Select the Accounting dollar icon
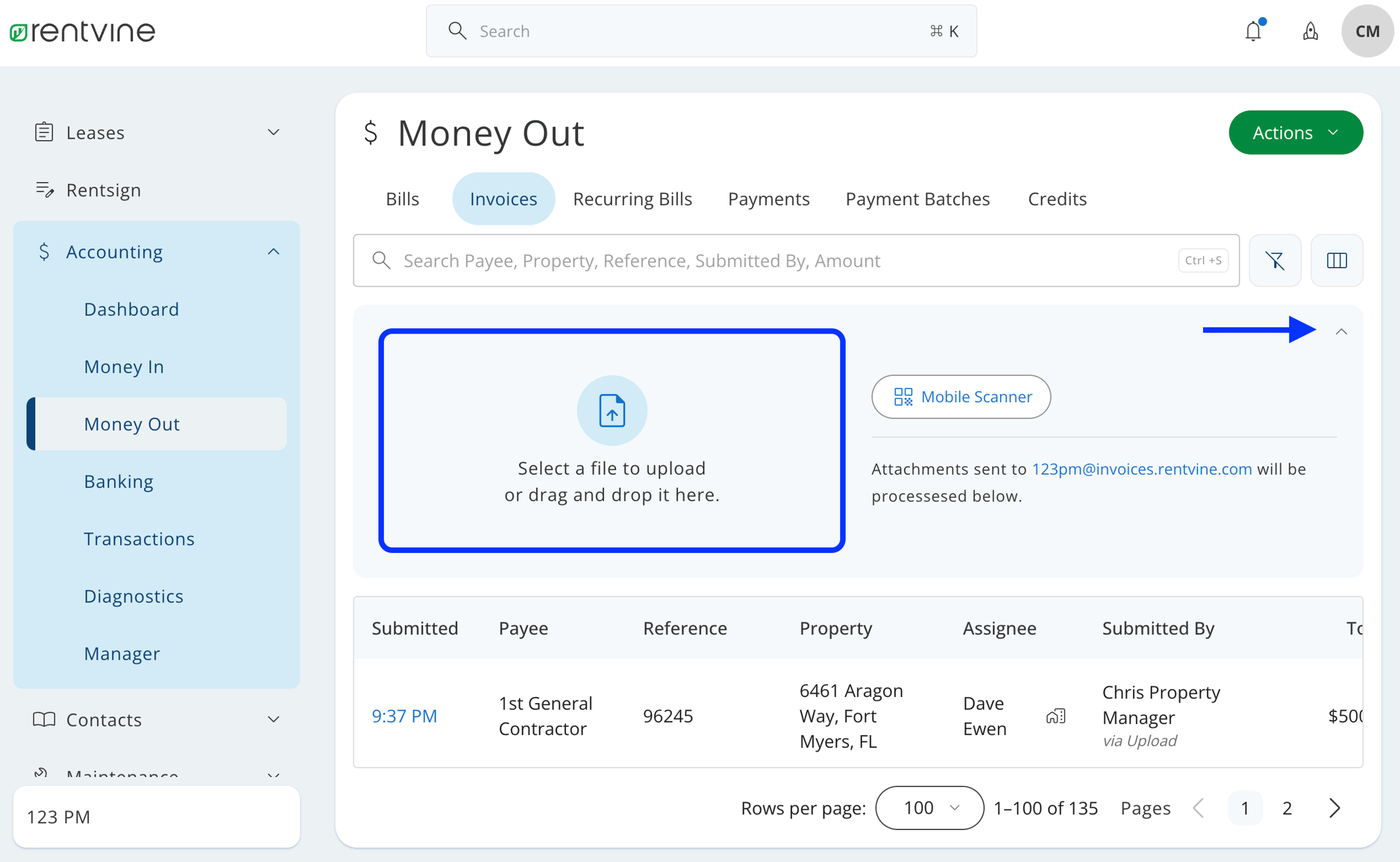 tap(45, 251)
